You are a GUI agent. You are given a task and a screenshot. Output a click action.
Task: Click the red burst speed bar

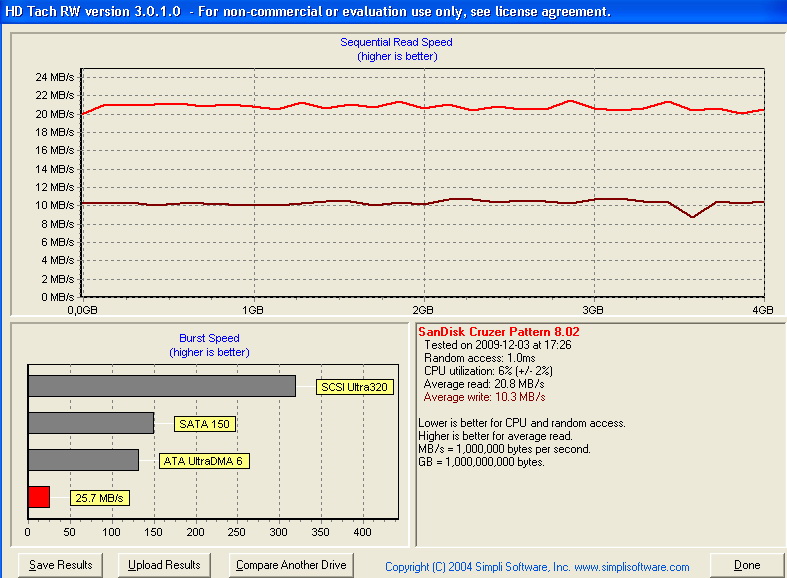point(39,497)
